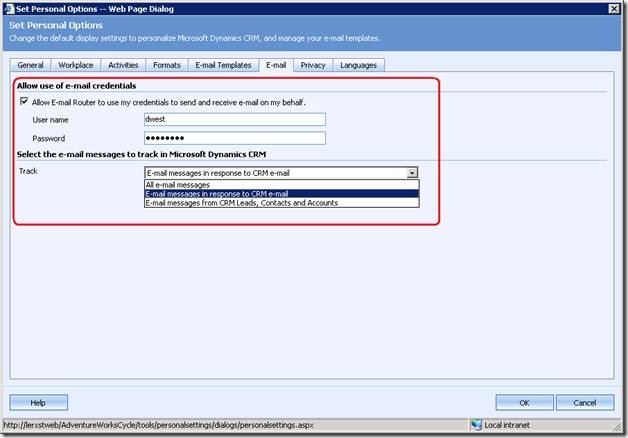
Task: Go to the Activities tab
Action: [124, 65]
